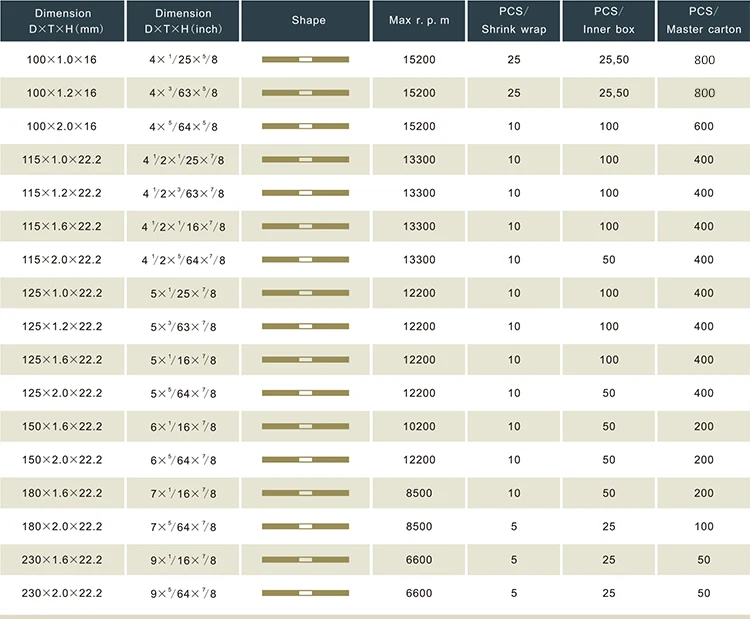
Task: Click master carton value 600
Action: pyautogui.click(x=704, y=126)
